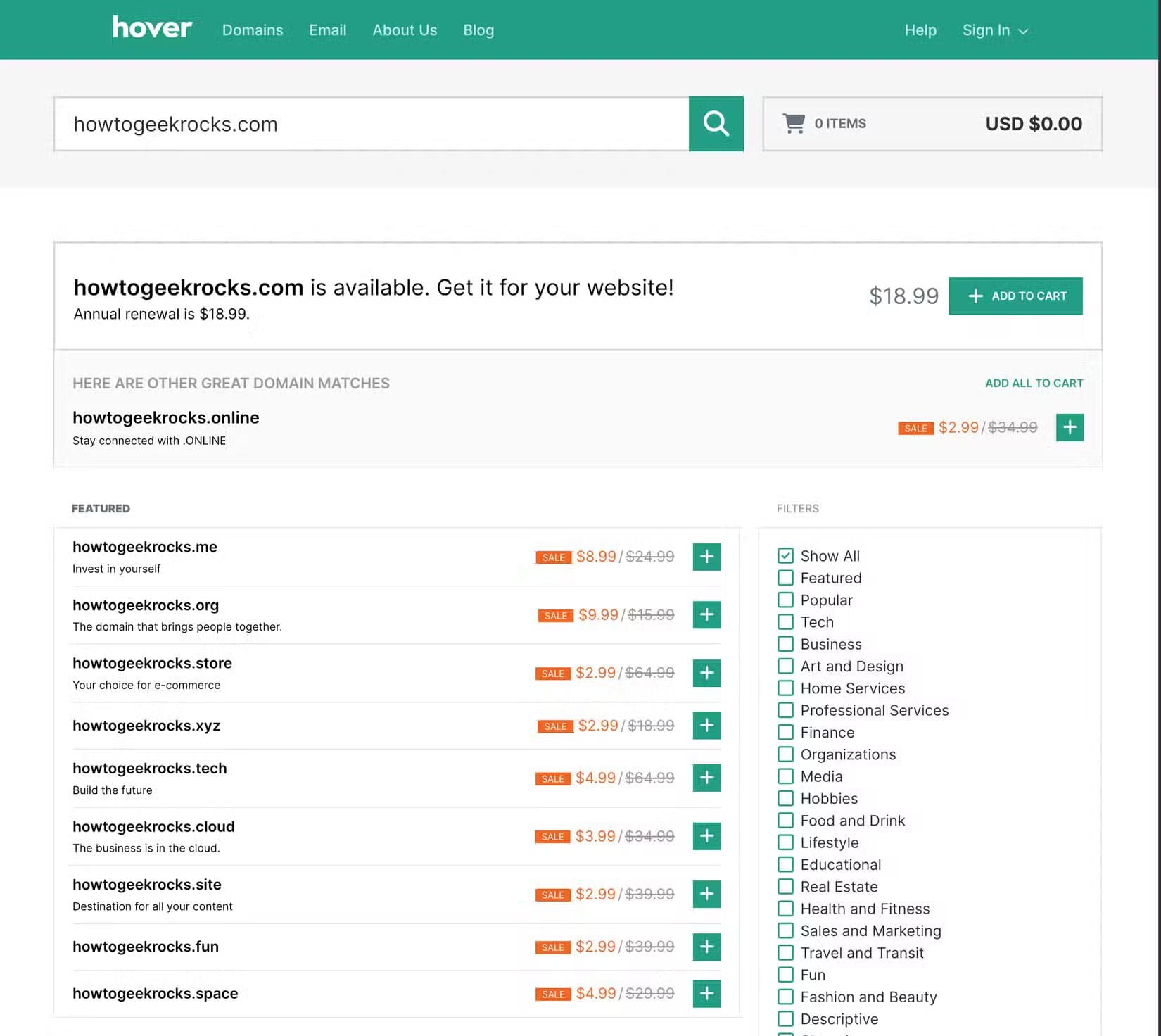The image size is (1161, 1036).
Task: Tick the Real Estate filter checkbox
Action: coord(785,887)
